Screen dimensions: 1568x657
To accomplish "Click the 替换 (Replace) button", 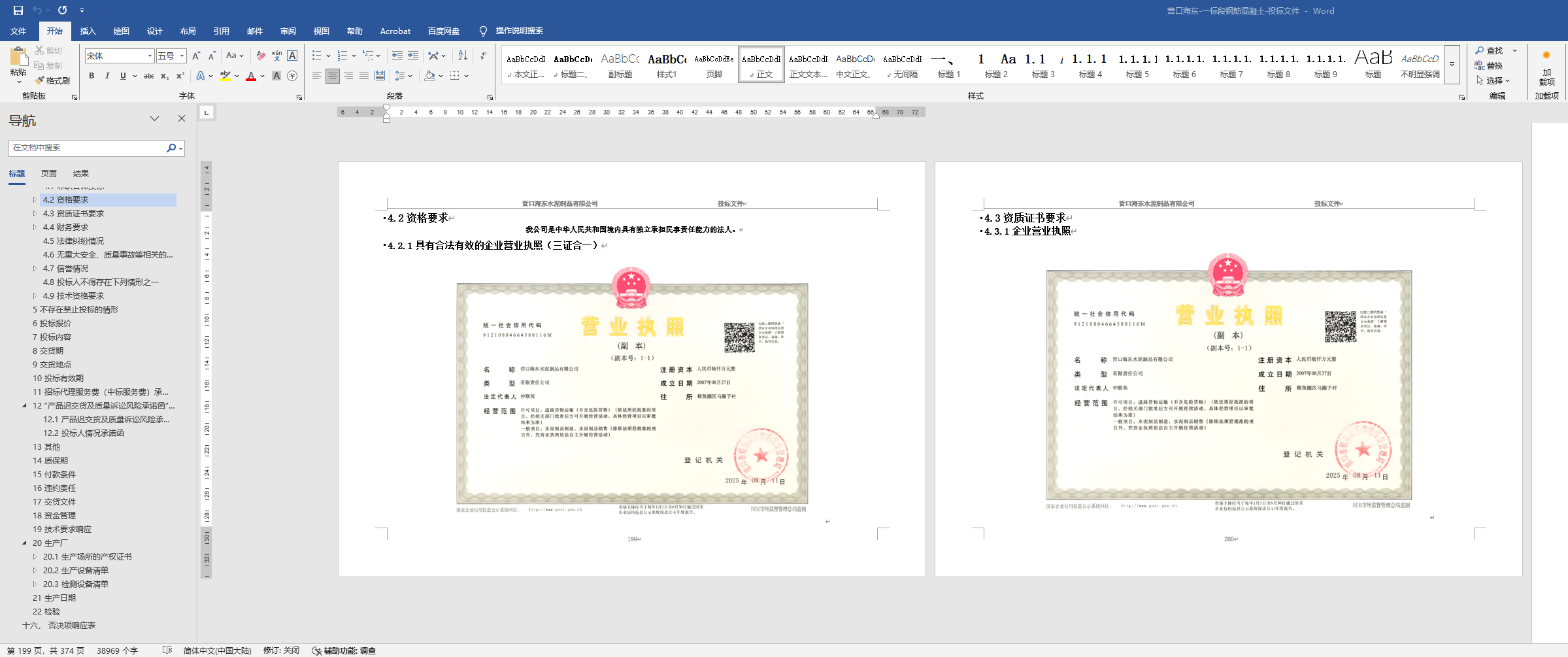I will [x=1490, y=65].
